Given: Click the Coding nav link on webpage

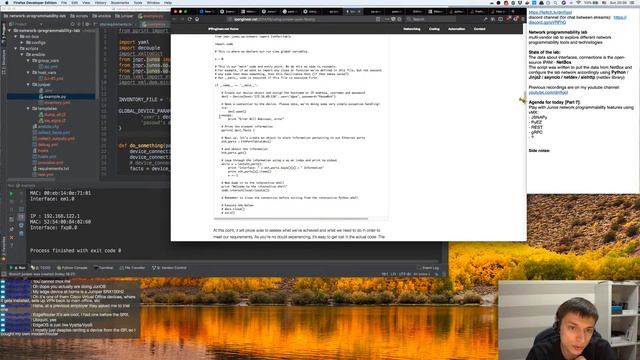Looking at the screenshot, I should tap(434, 29).
